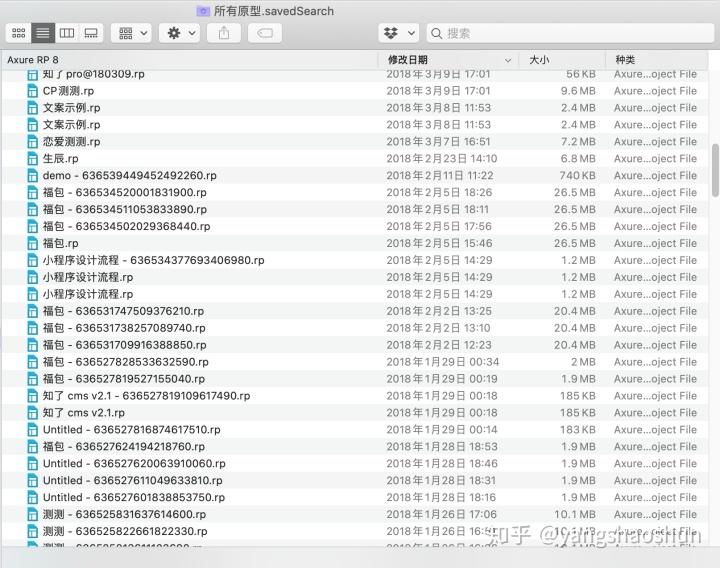The image size is (720, 568).
Task: Click the Axure RP 8 column header
Action: [189, 60]
